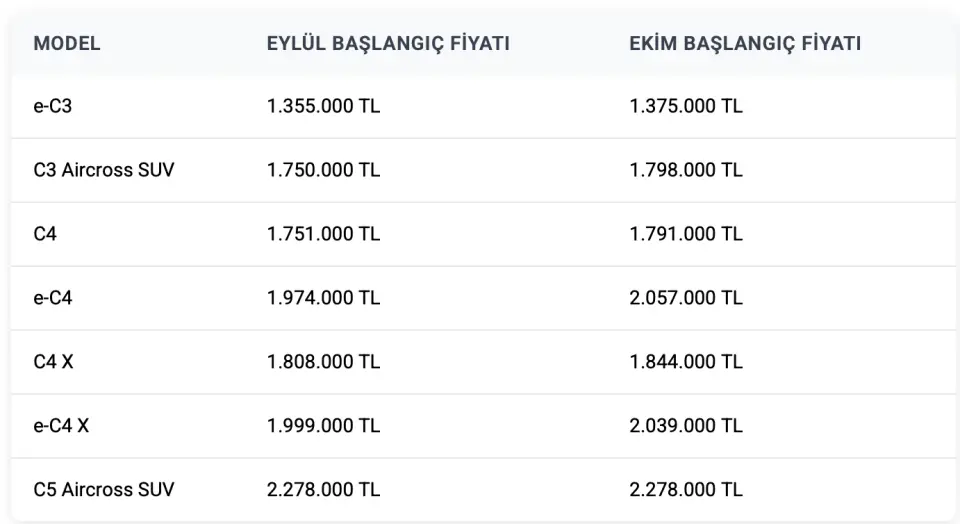
Task: Click the C4 model name
Action: click(46, 234)
